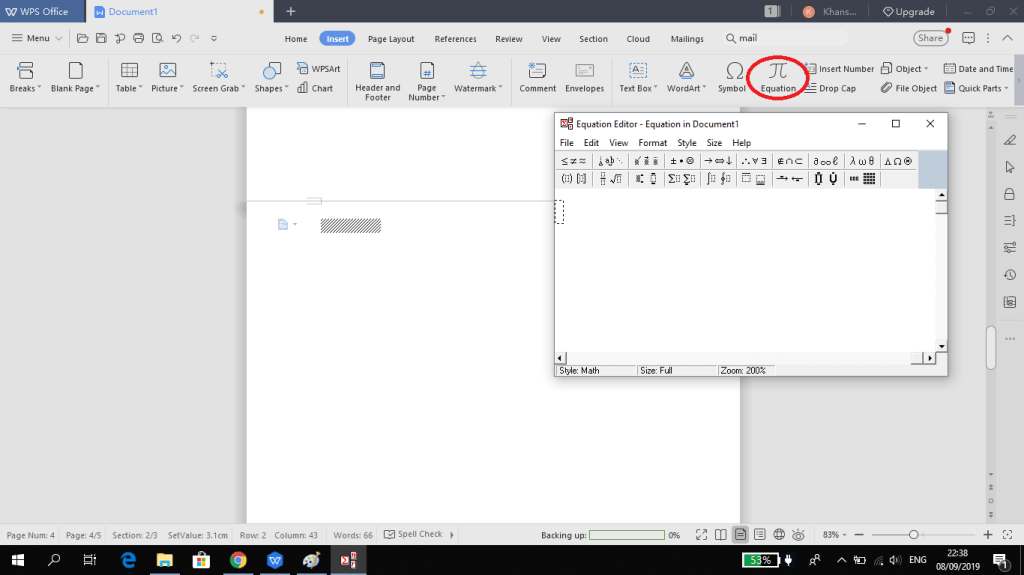This screenshot has width=1024, height=575.
Task: Open Format menu in Equation Editor
Action: 652,143
